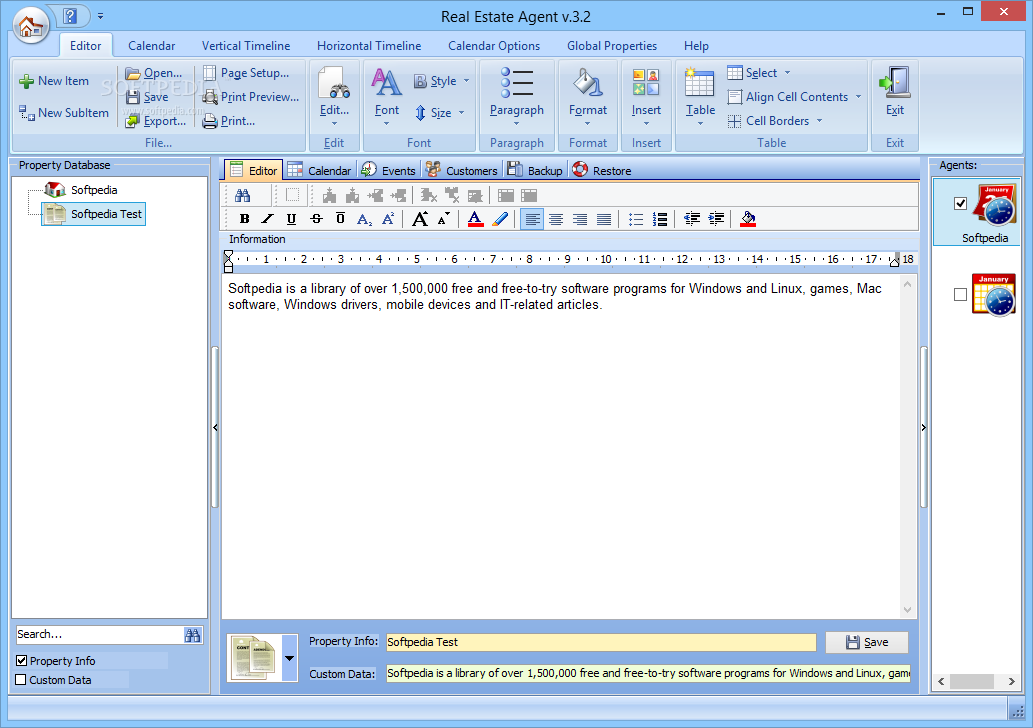Toggle the Property Info checkbox
Screen dimensions: 1033x728
coord(22,660)
